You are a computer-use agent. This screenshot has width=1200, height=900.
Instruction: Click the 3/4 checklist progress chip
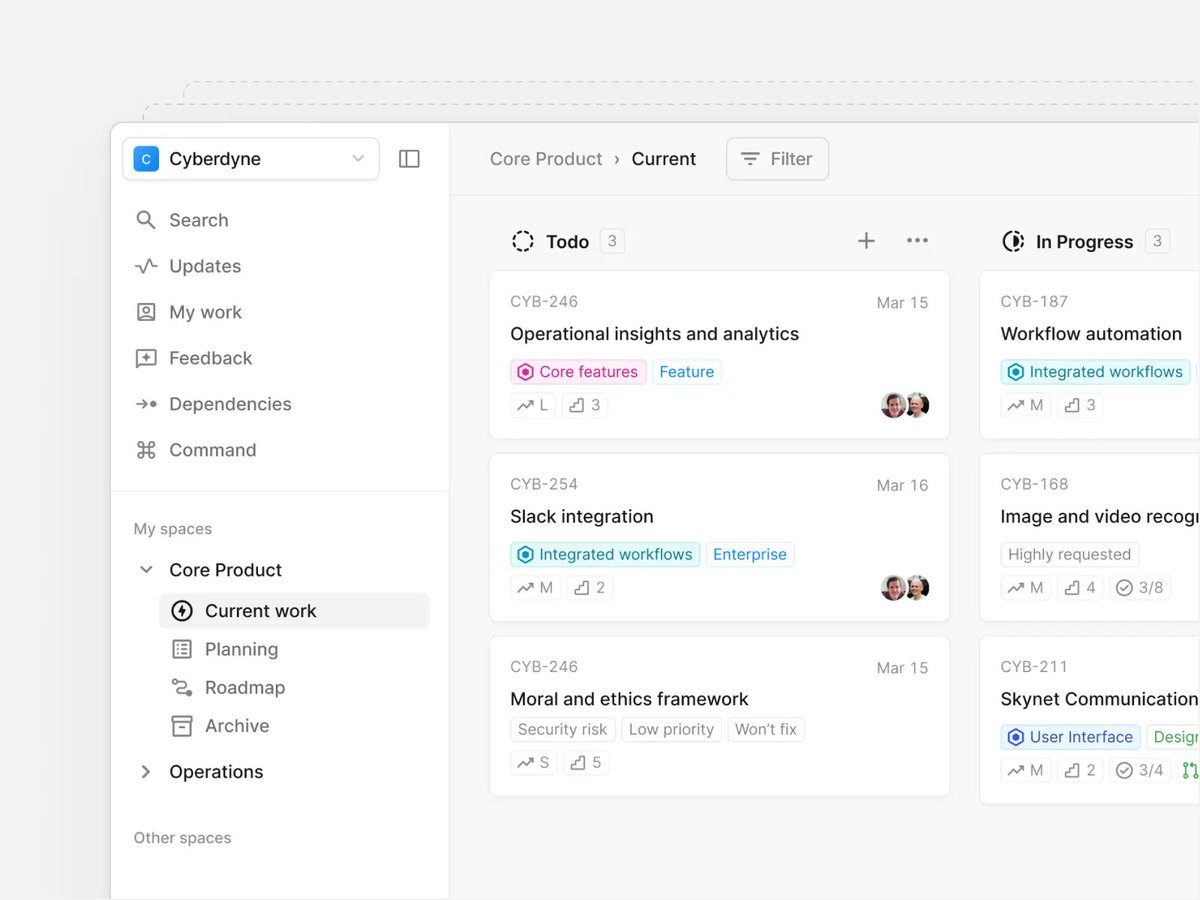coord(1140,770)
